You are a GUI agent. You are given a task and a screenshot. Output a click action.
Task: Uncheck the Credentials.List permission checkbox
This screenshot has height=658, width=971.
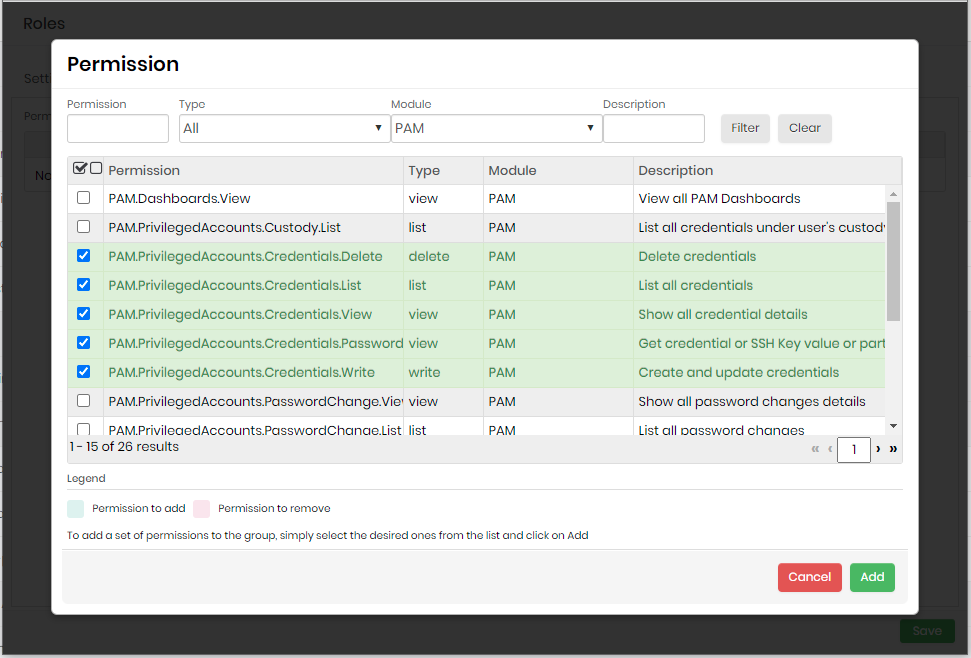[x=84, y=285]
